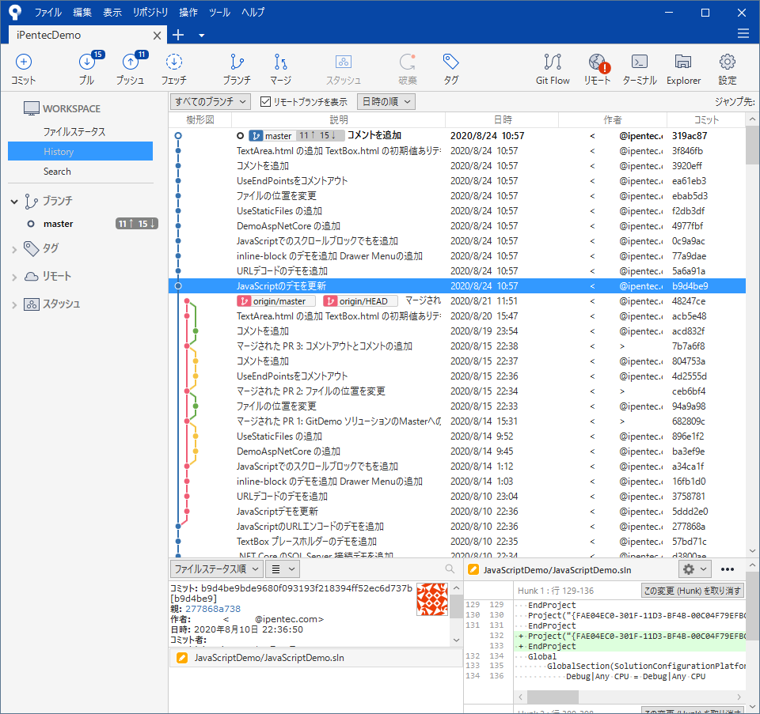Click the origin/HEAD branch label
This screenshot has width=760, height=714.
tap(361, 301)
